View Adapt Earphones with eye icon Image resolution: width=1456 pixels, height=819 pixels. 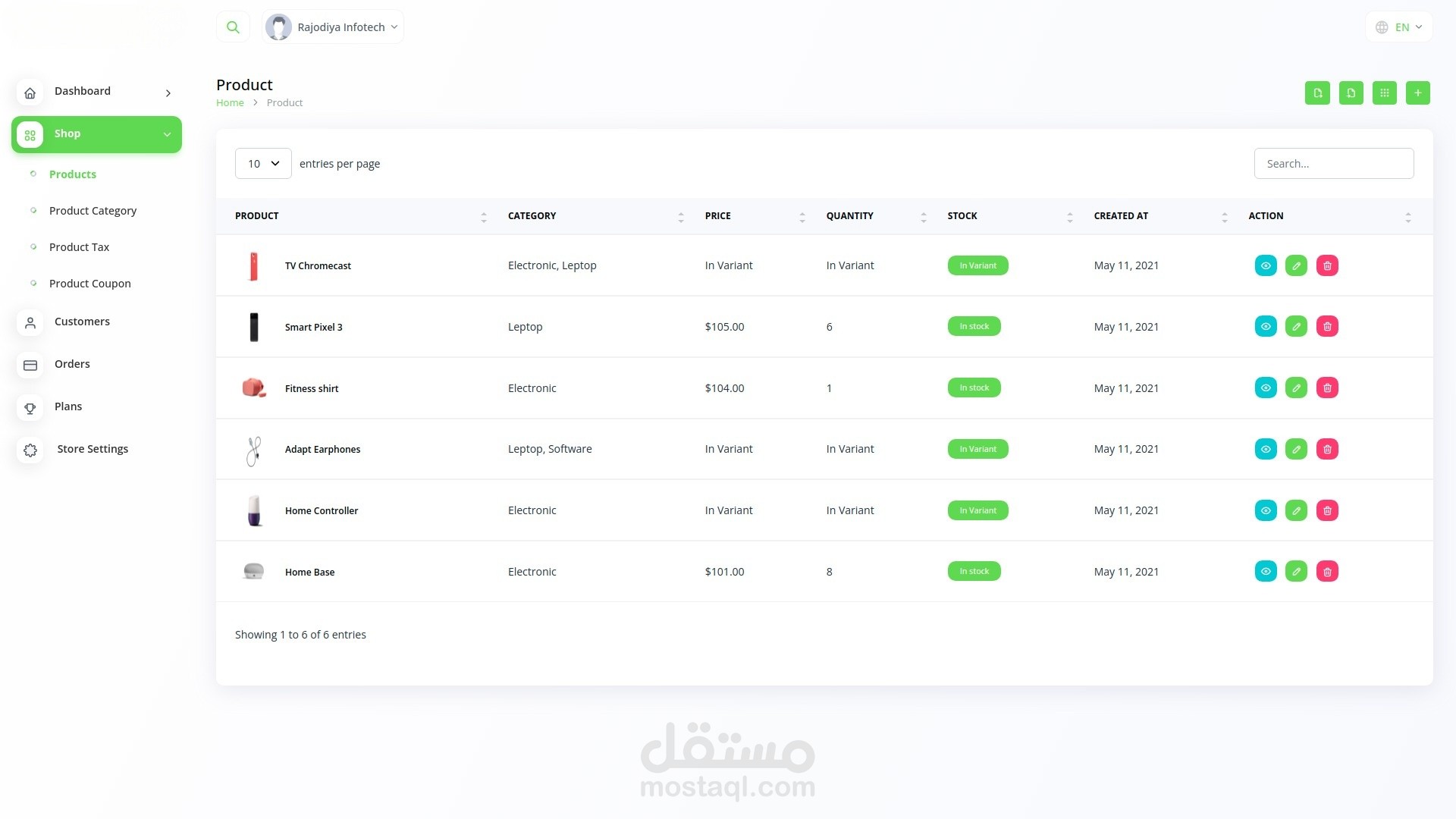(1265, 449)
